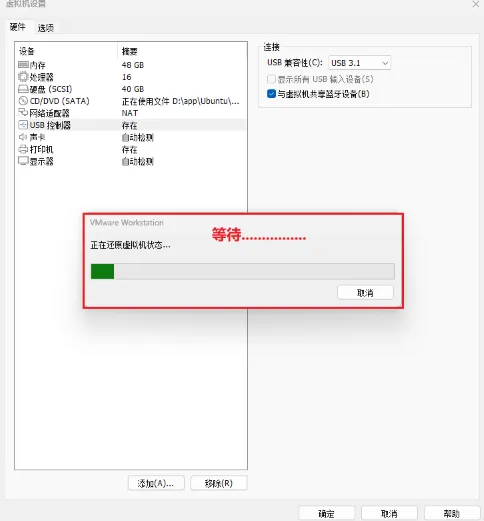Enable show all USB input devices checkbox

(271, 79)
